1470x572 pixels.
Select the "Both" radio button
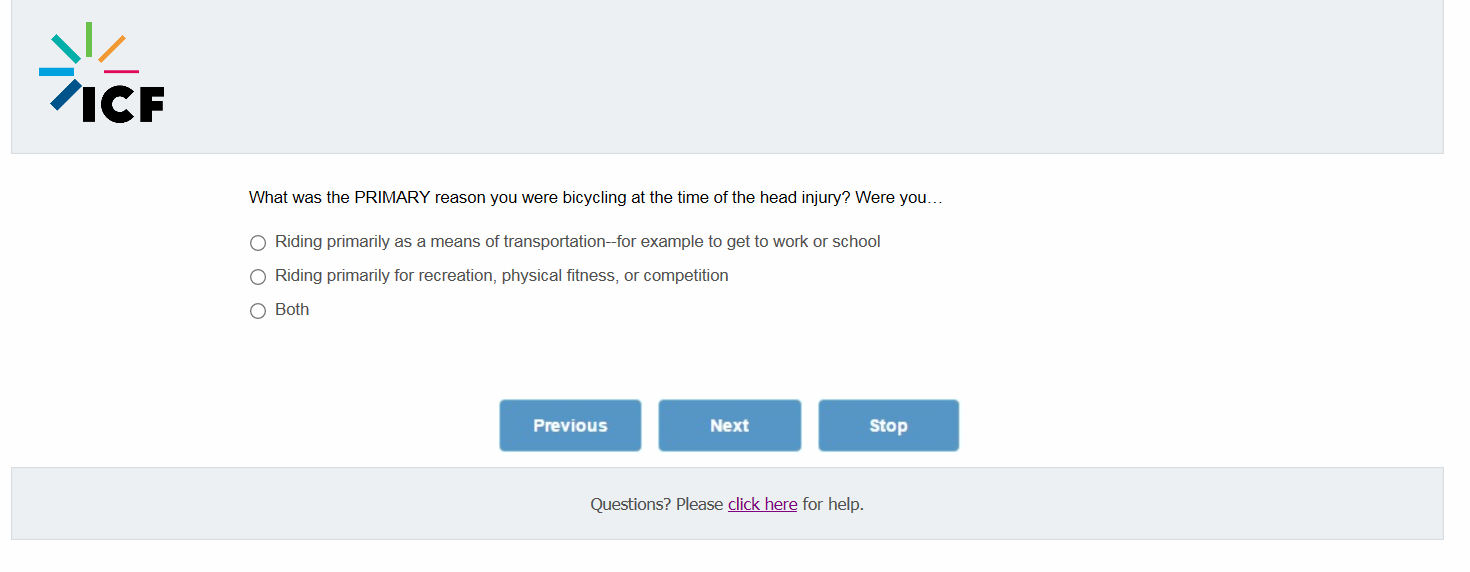pos(258,311)
